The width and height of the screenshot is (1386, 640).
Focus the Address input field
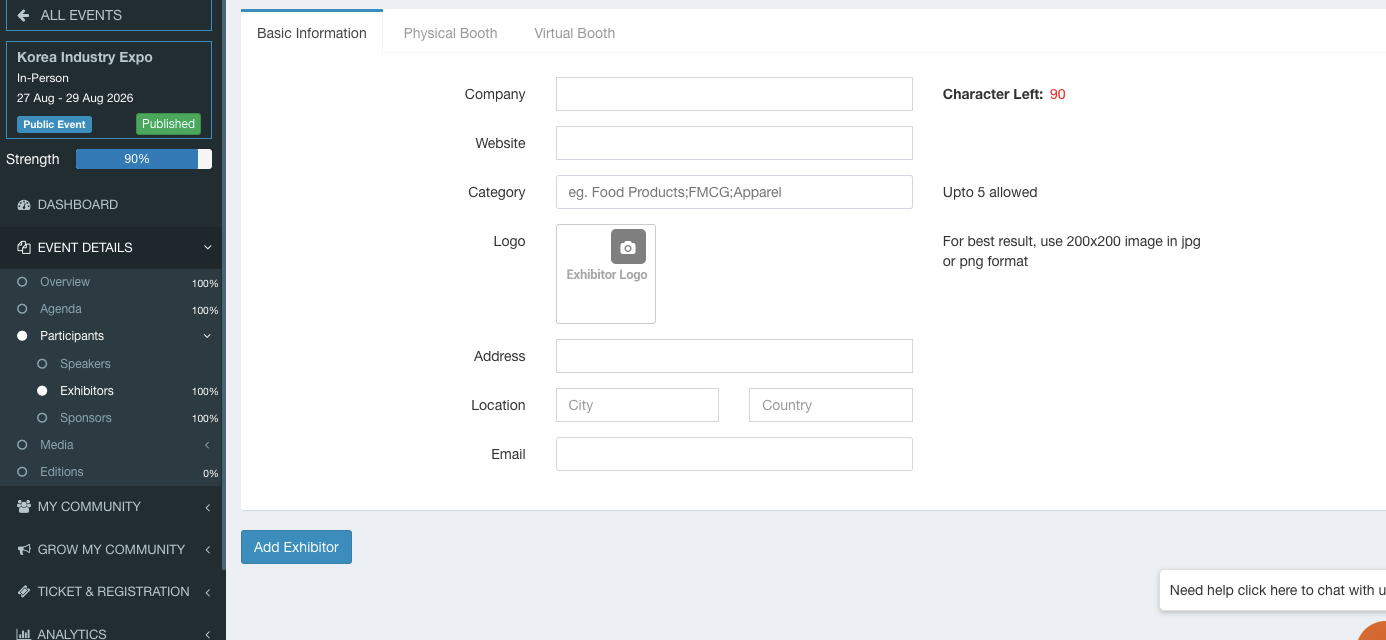(x=734, y=356)
